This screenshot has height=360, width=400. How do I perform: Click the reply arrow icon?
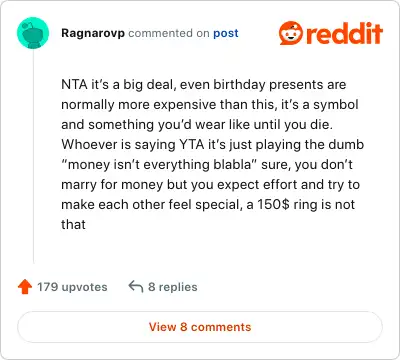pos(136,287)
